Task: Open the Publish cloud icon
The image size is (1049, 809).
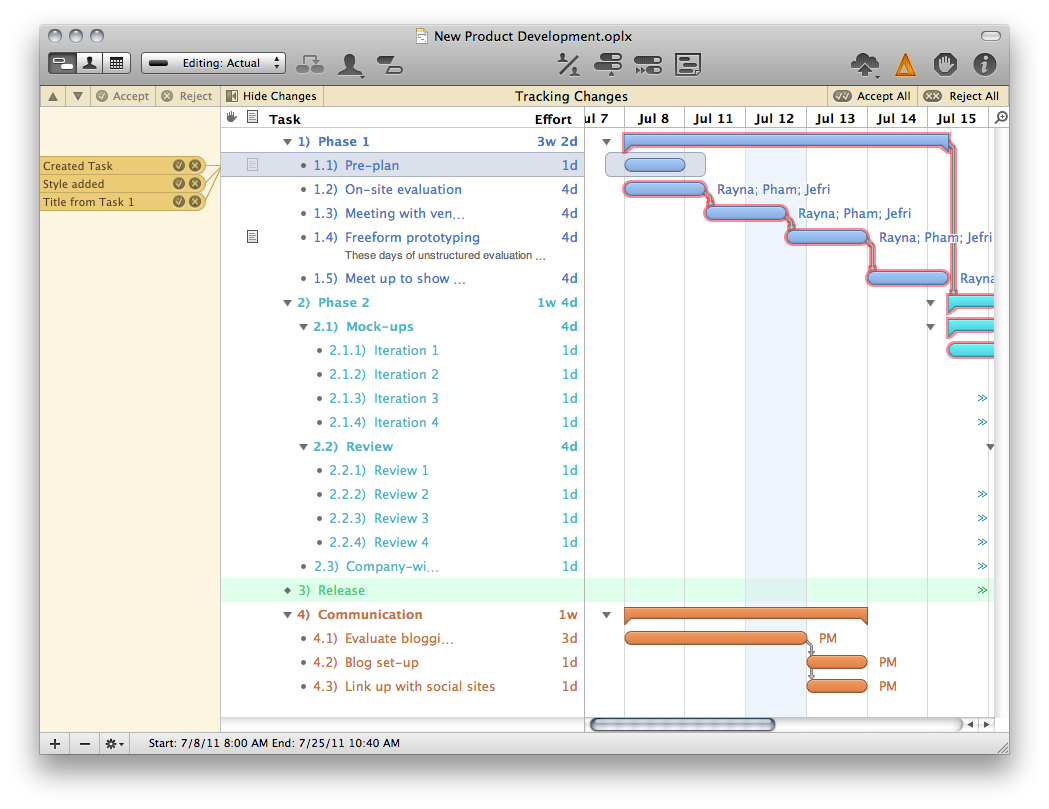Action: tap(864, 65)
